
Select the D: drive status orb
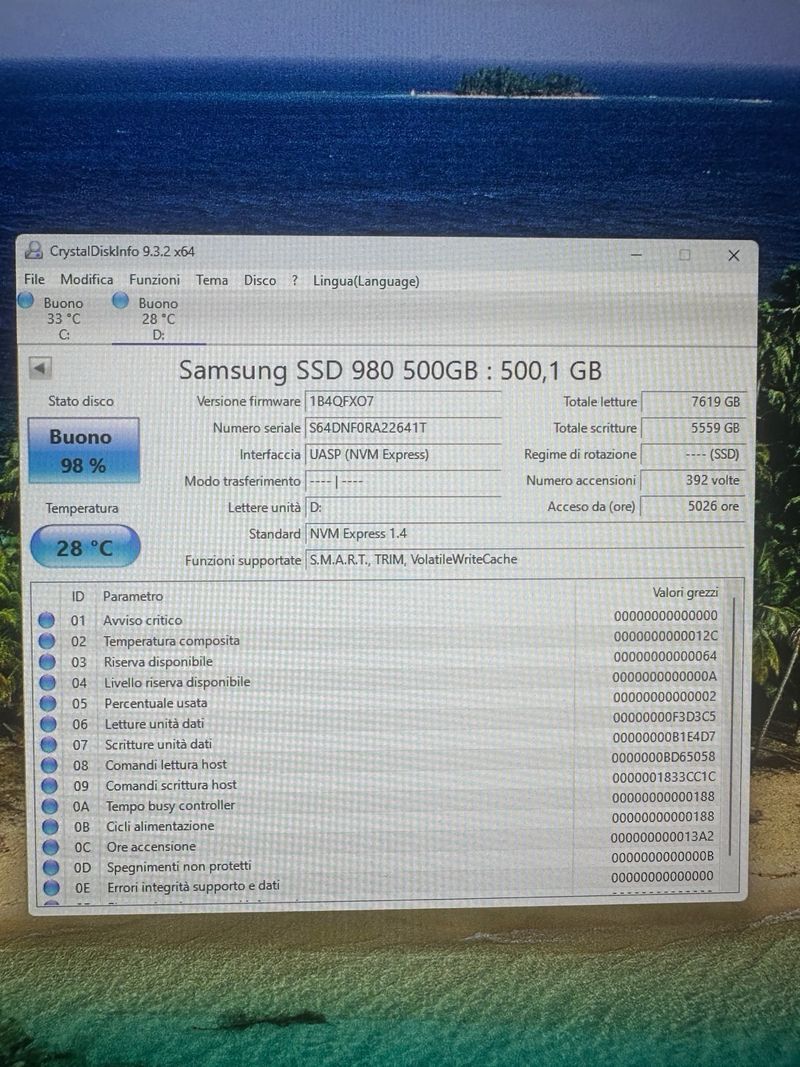click(120, 300)
